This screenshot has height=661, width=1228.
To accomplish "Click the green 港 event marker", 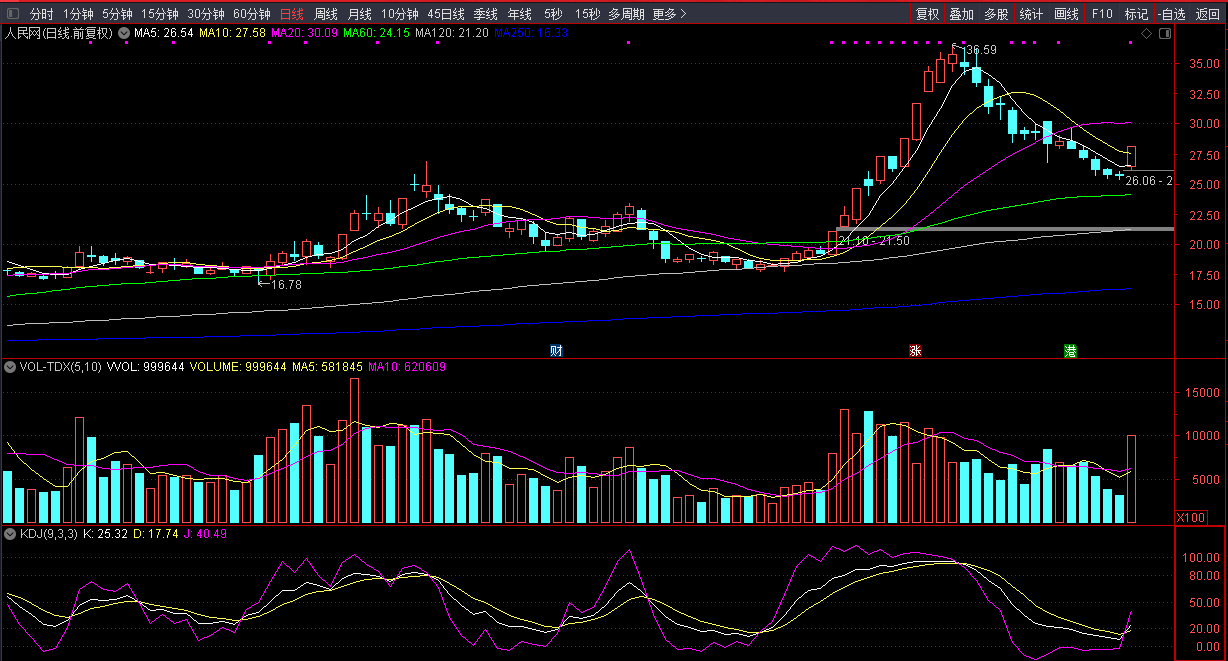I will [x=1070, y=351].
